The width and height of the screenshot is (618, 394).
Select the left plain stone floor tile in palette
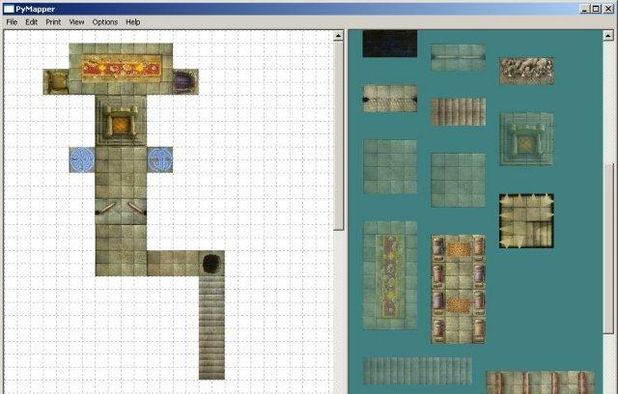(390, 166)
